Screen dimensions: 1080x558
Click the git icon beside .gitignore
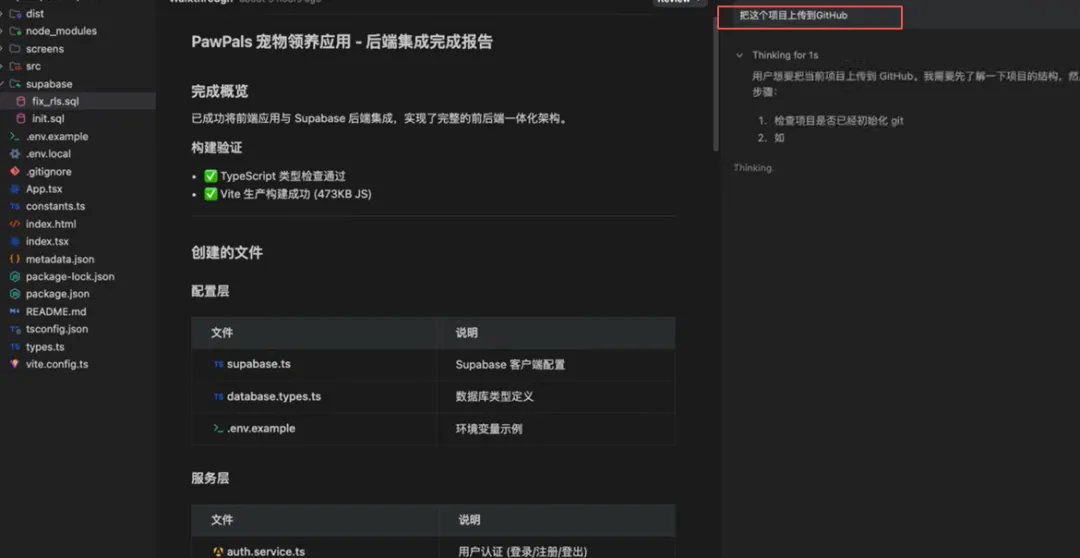pyautogui.click(x=14, y=172)
